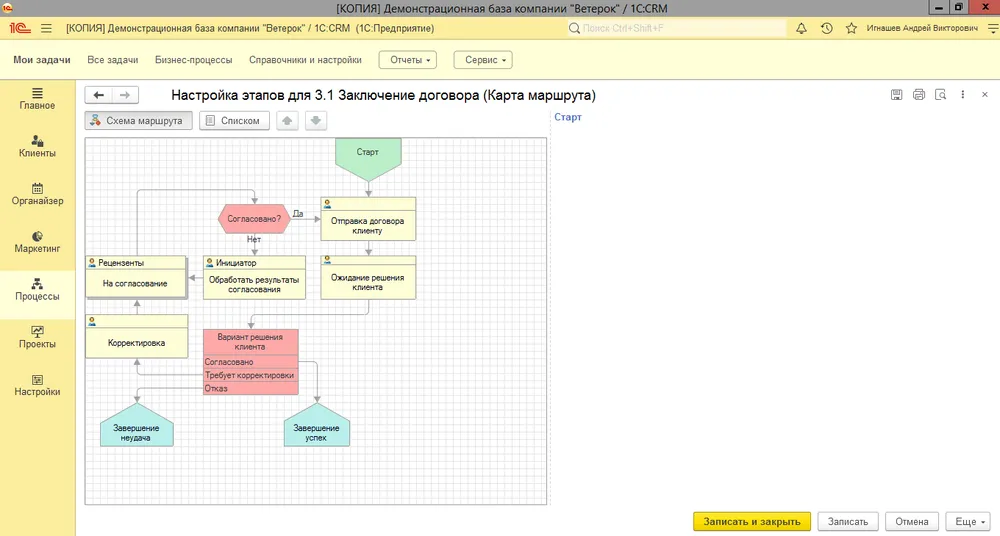
Task: Open the Клиенты section
Action: 37,147
